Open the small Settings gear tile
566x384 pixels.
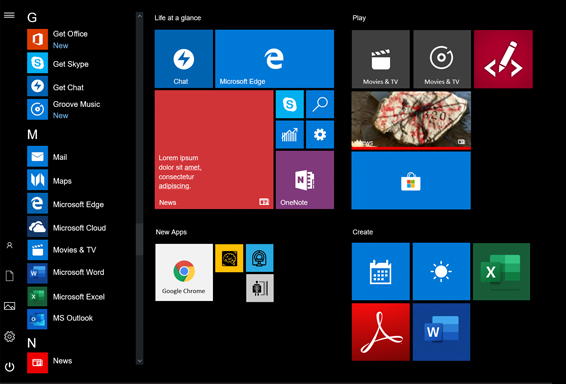[x=320, y=135]
